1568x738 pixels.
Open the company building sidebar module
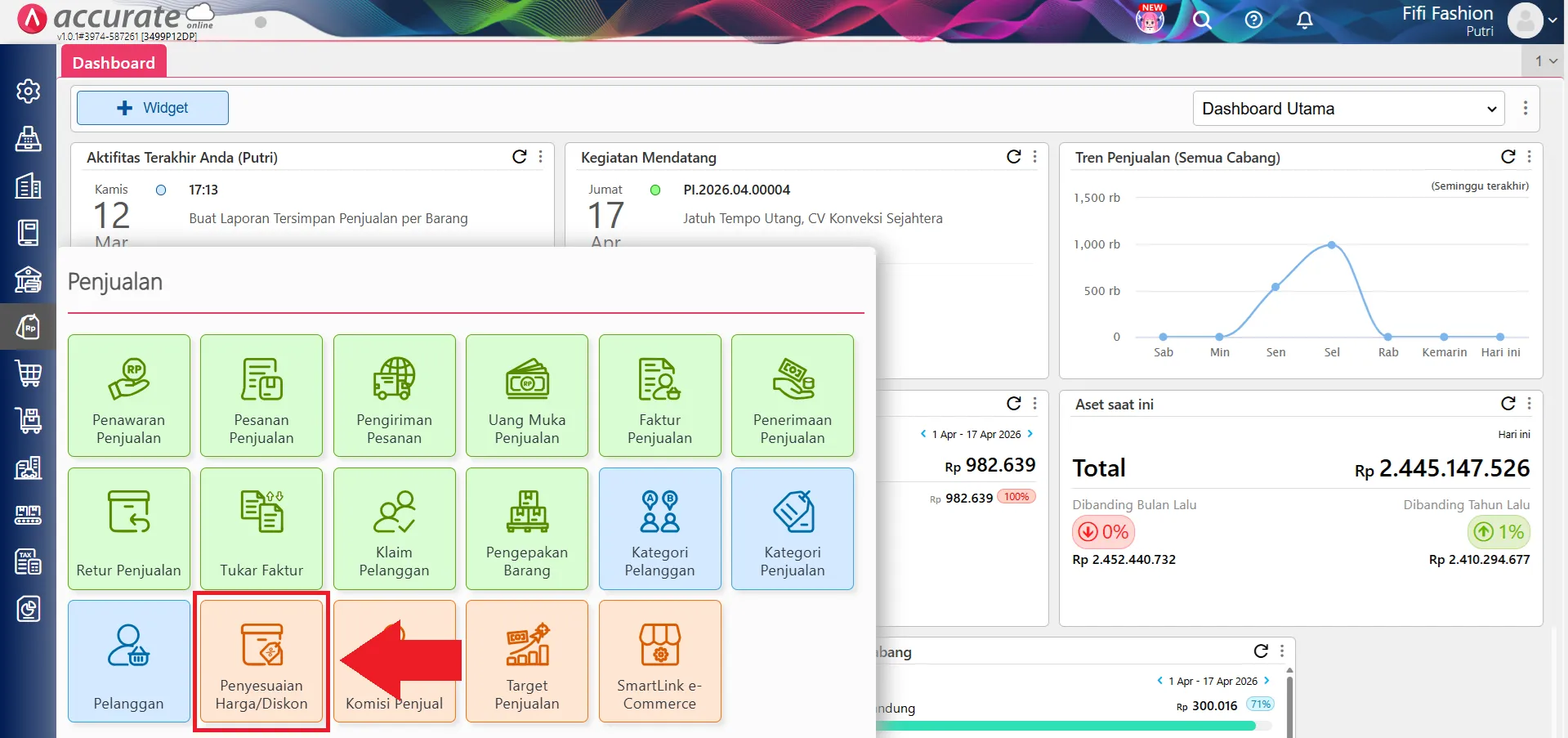28,186
